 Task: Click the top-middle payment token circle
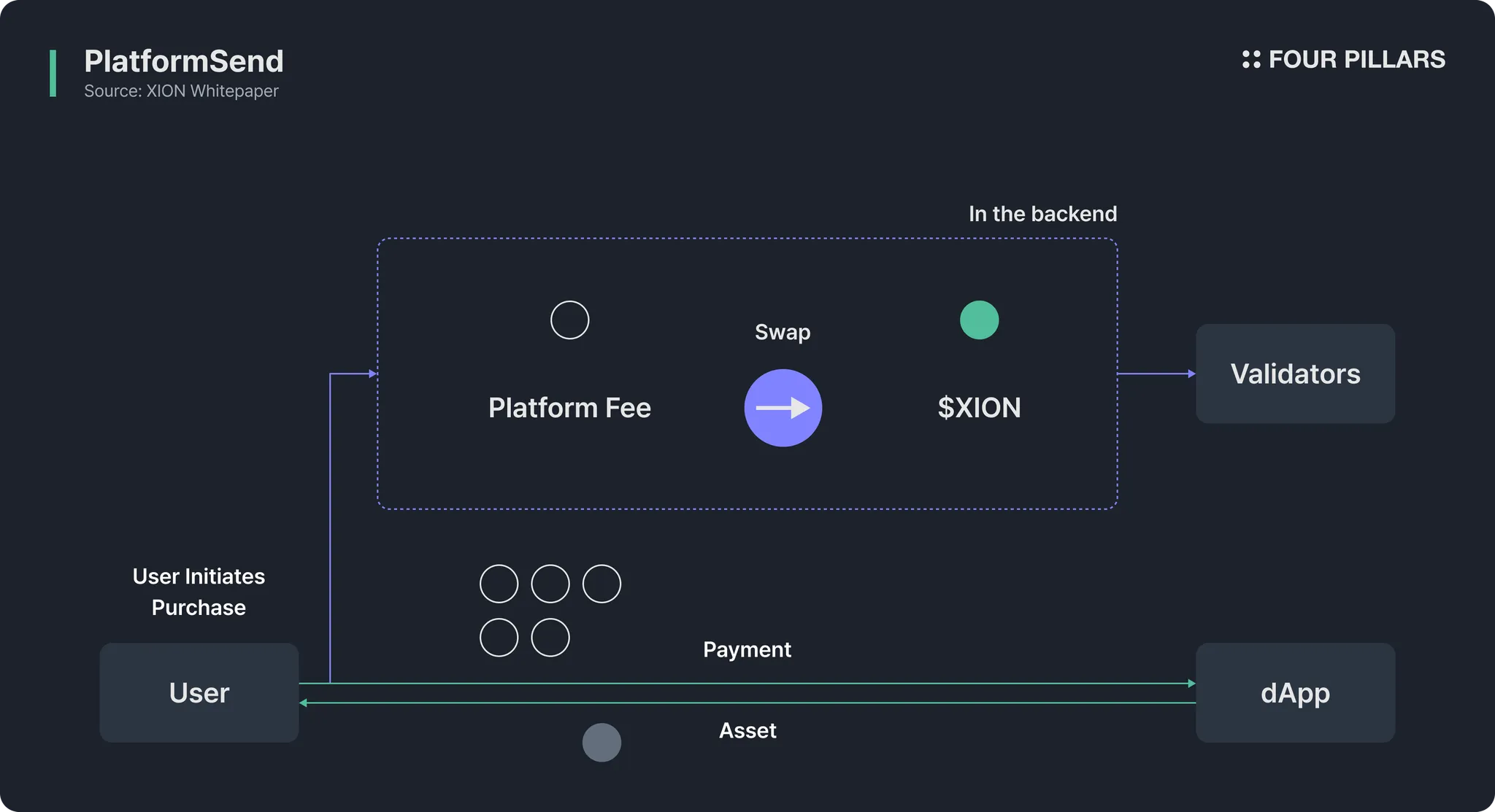point(550,584)
